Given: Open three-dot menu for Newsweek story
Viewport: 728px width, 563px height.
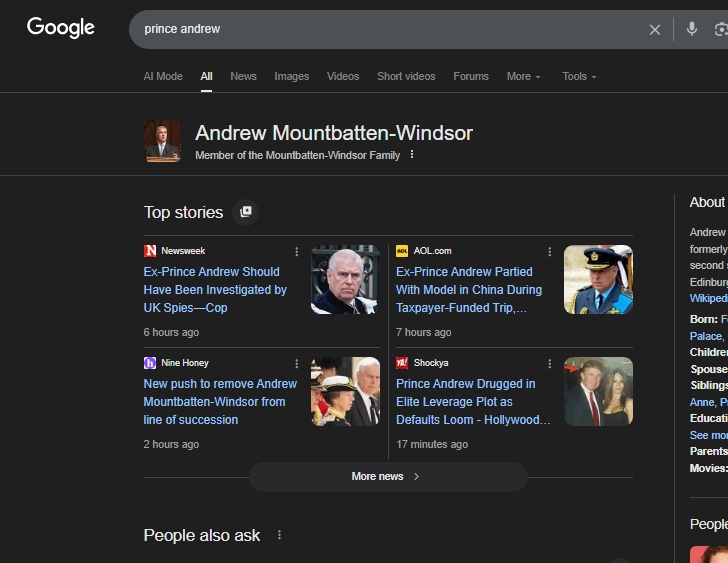Looking at the screenshot, I should click(297, 251).
